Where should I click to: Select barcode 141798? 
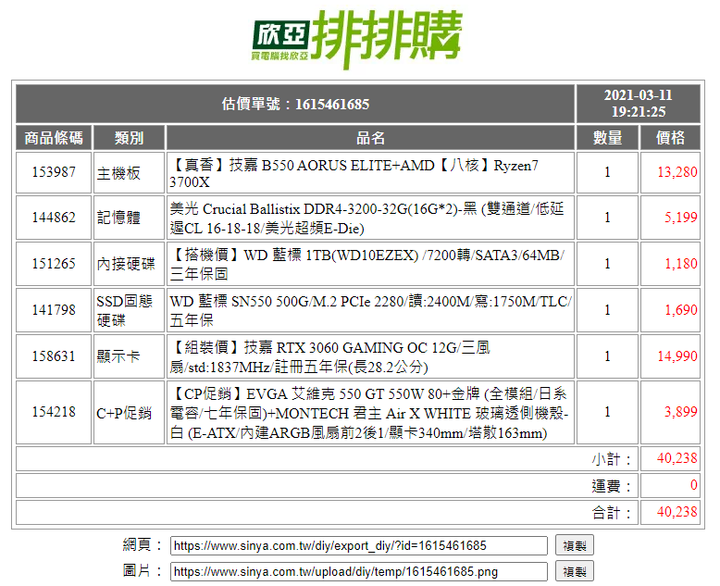(x=54, y=310)
